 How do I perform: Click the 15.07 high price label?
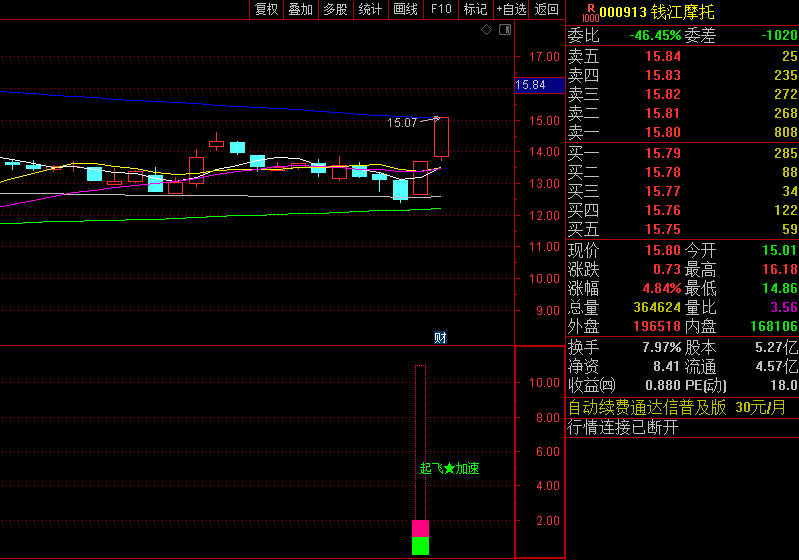point(402,123)
